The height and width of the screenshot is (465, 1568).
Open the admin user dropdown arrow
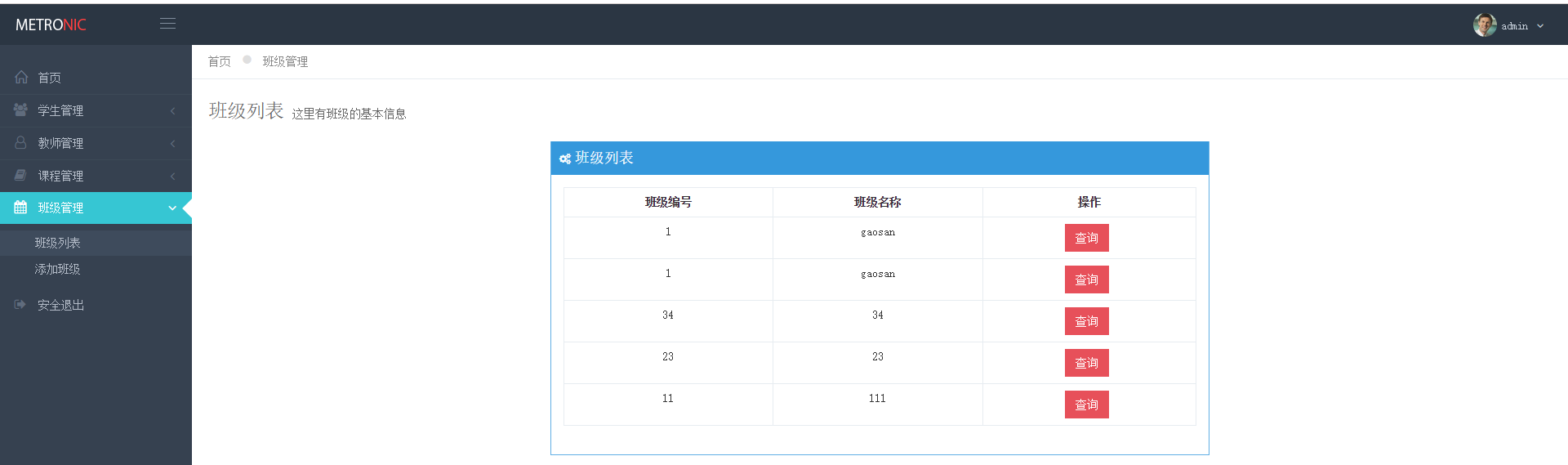click(x=1540, y=26)
